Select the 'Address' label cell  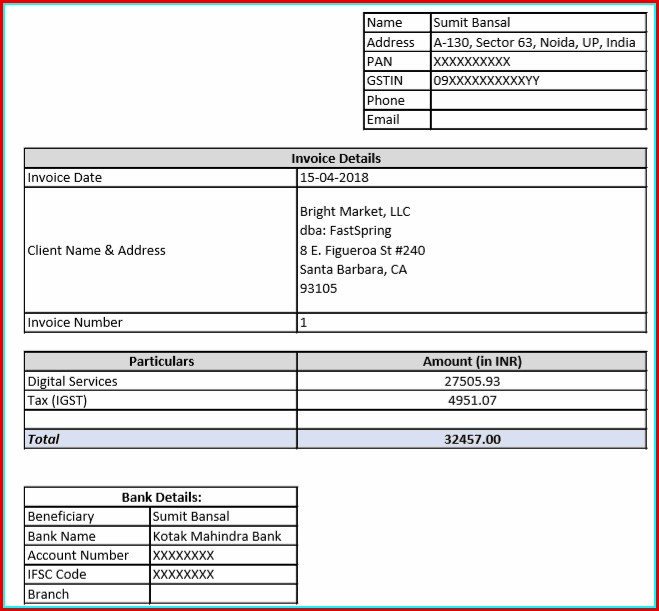click(x=397, y=42)
